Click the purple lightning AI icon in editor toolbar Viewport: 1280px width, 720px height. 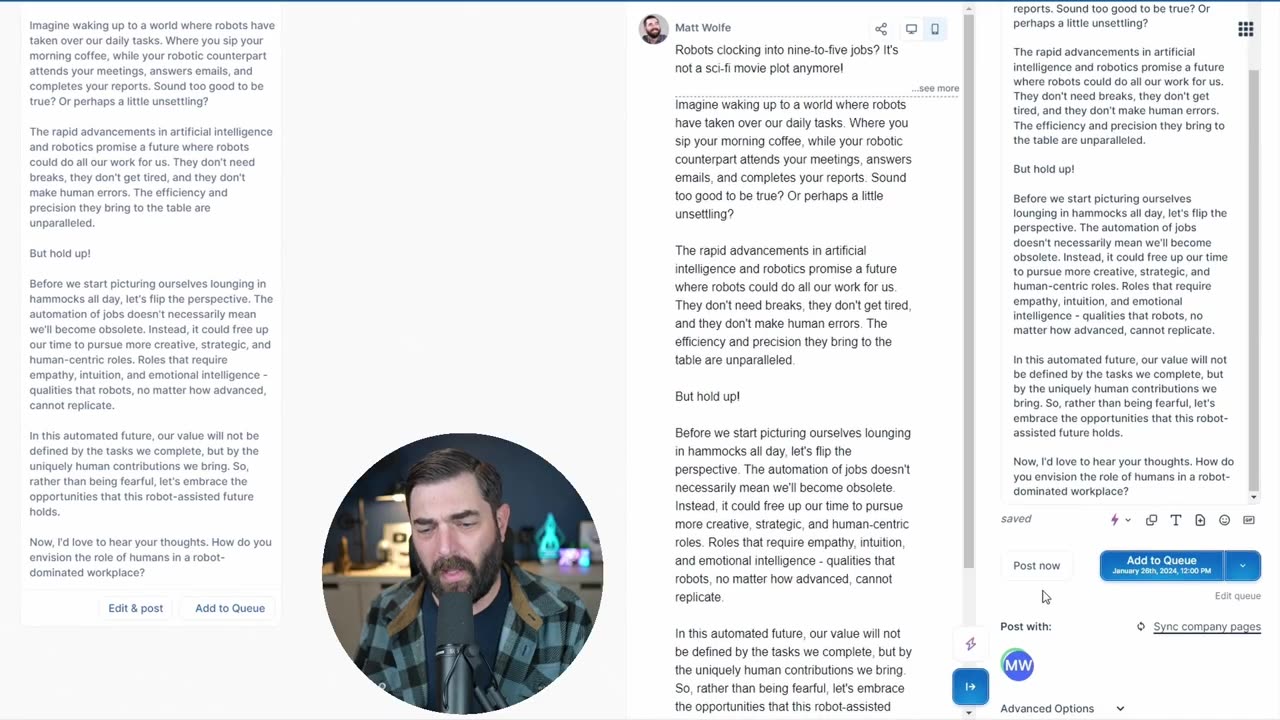click(1115, 520)
